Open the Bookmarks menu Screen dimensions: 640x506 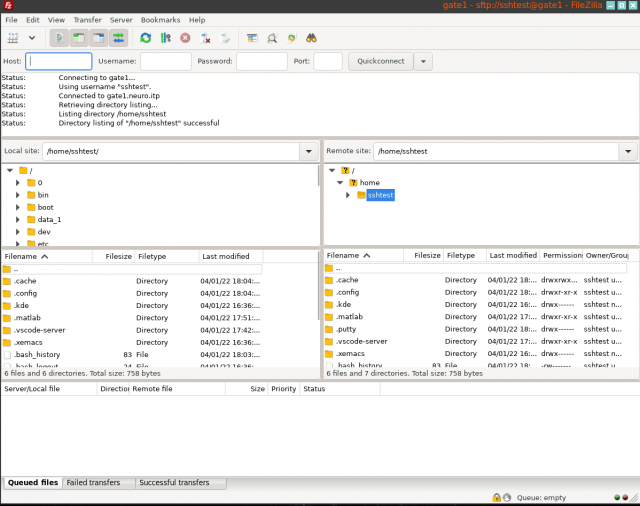click(x=160, y=20)
